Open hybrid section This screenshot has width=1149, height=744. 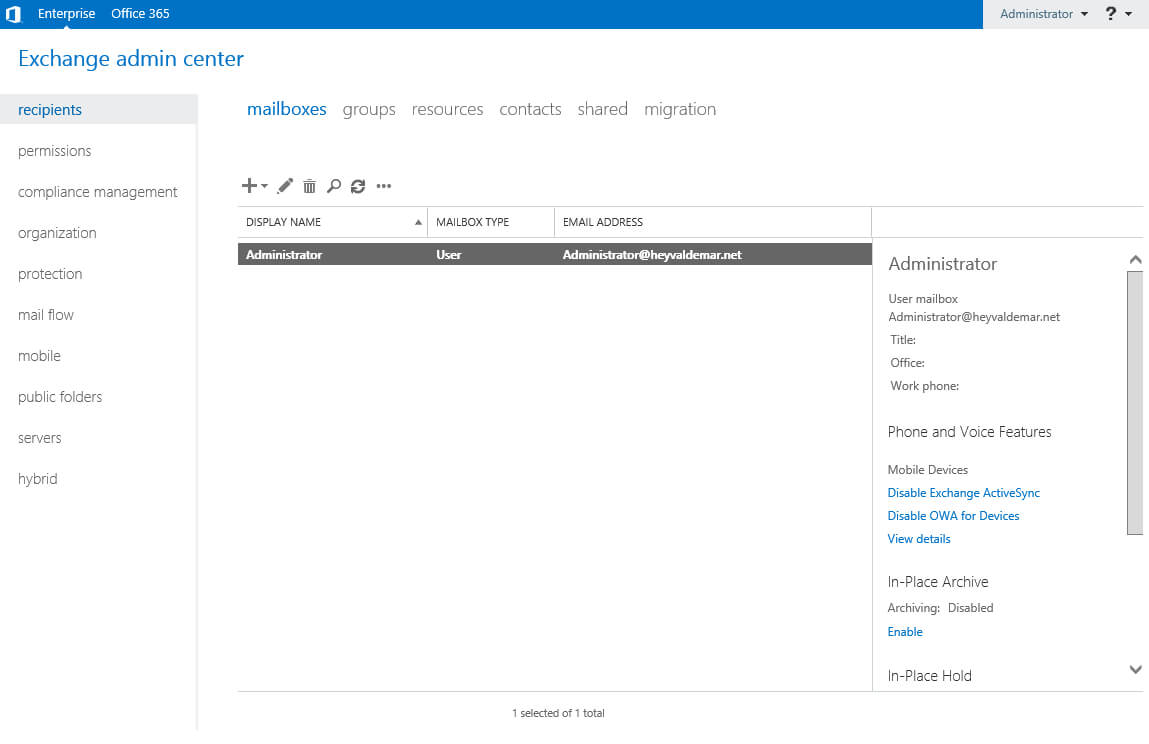pos(37,479)
